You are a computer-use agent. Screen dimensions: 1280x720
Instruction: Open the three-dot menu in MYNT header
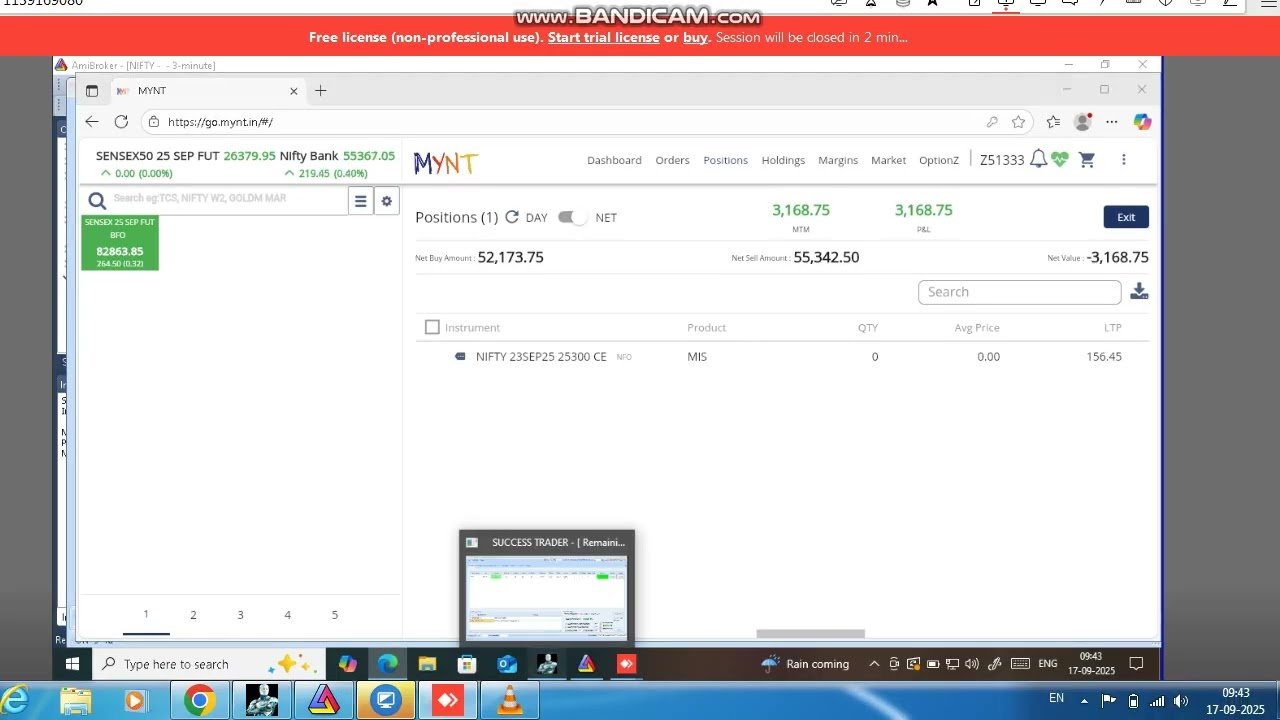(x=1124, y=160)
